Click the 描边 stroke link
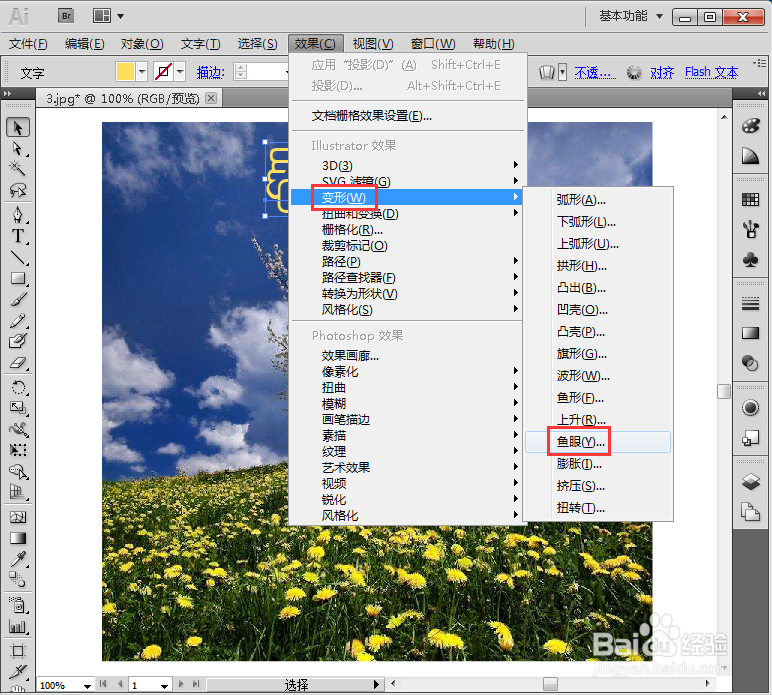 [211, 72]
